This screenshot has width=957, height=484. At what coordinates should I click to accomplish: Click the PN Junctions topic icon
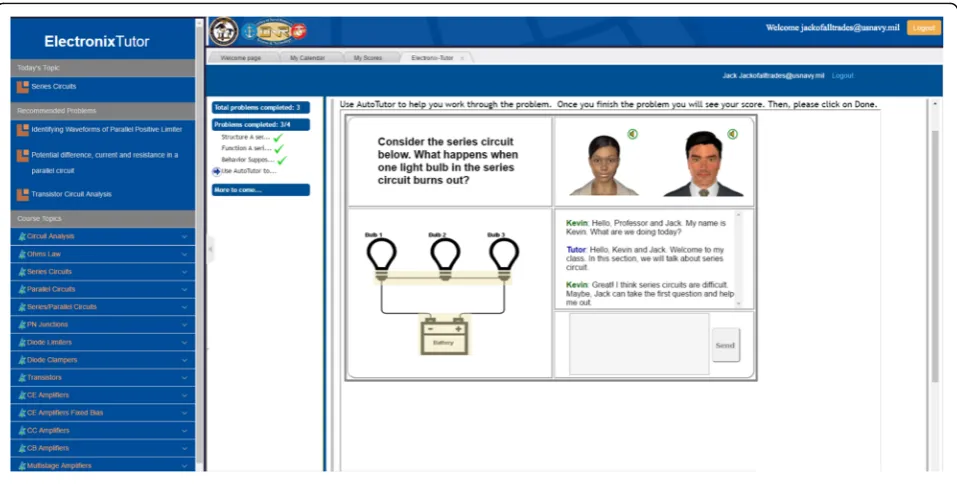pos(22,325)
